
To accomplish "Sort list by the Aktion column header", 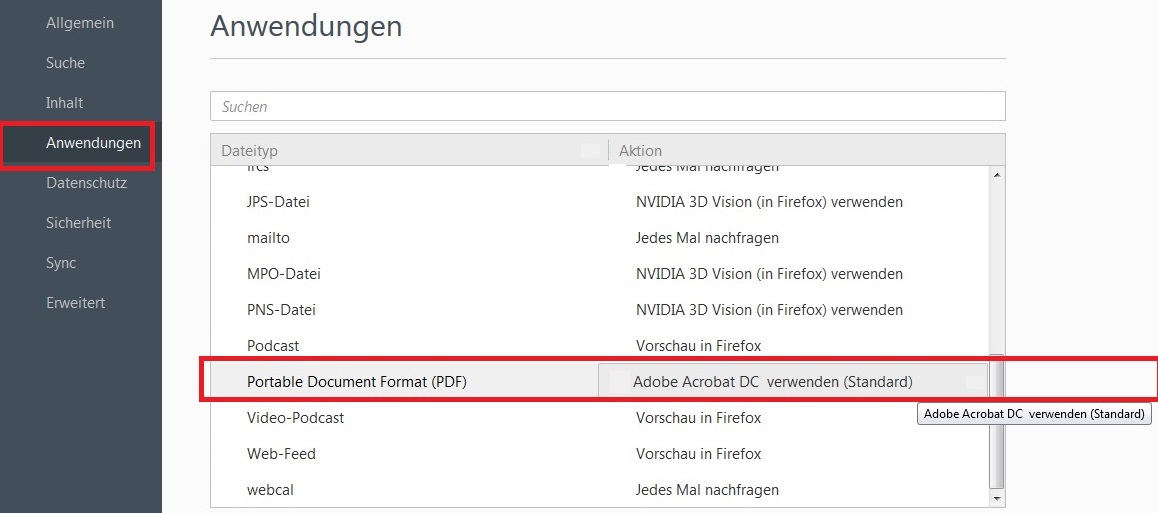I will (806, 150).
